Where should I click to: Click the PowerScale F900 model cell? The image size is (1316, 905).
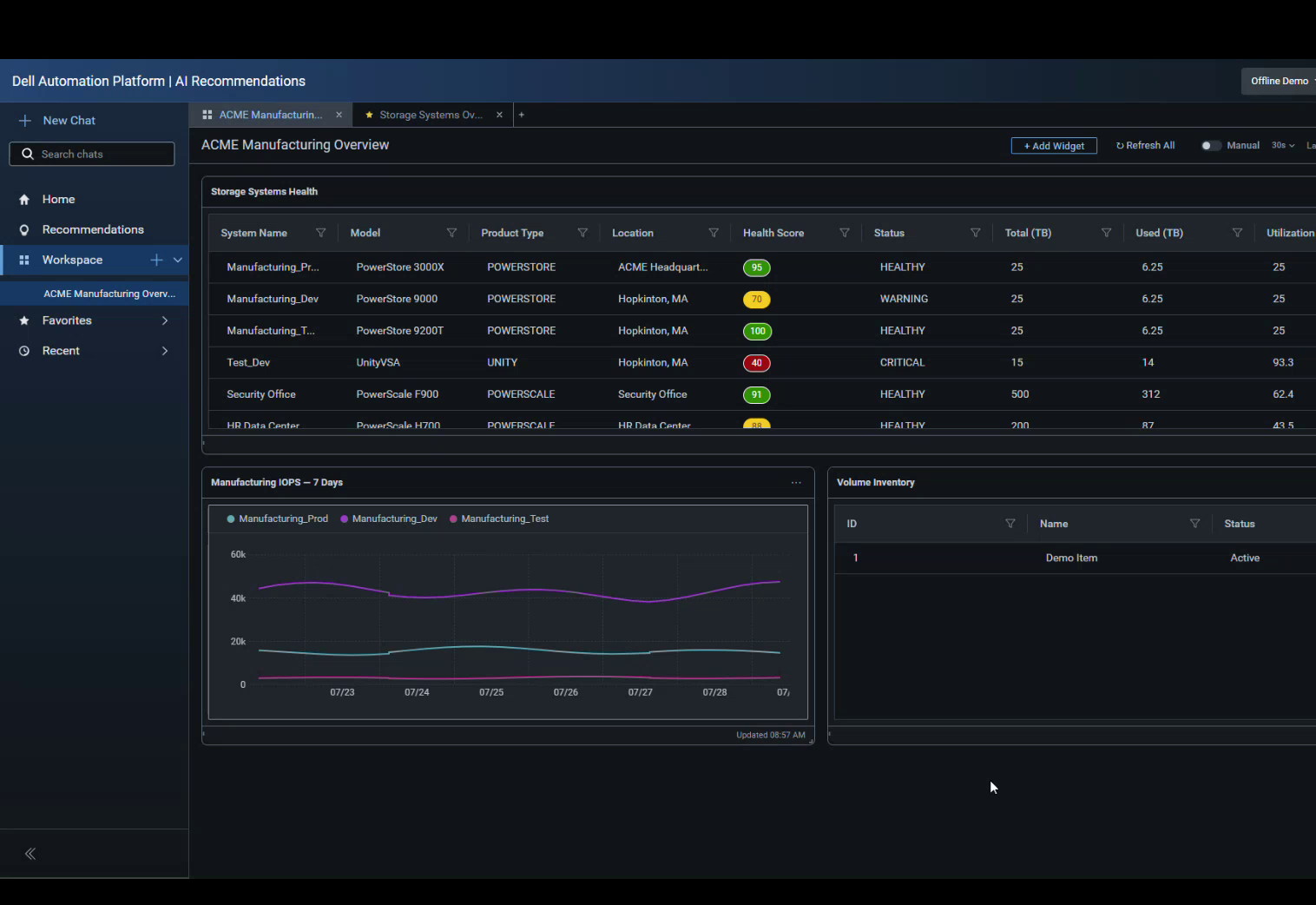[398, 394]
